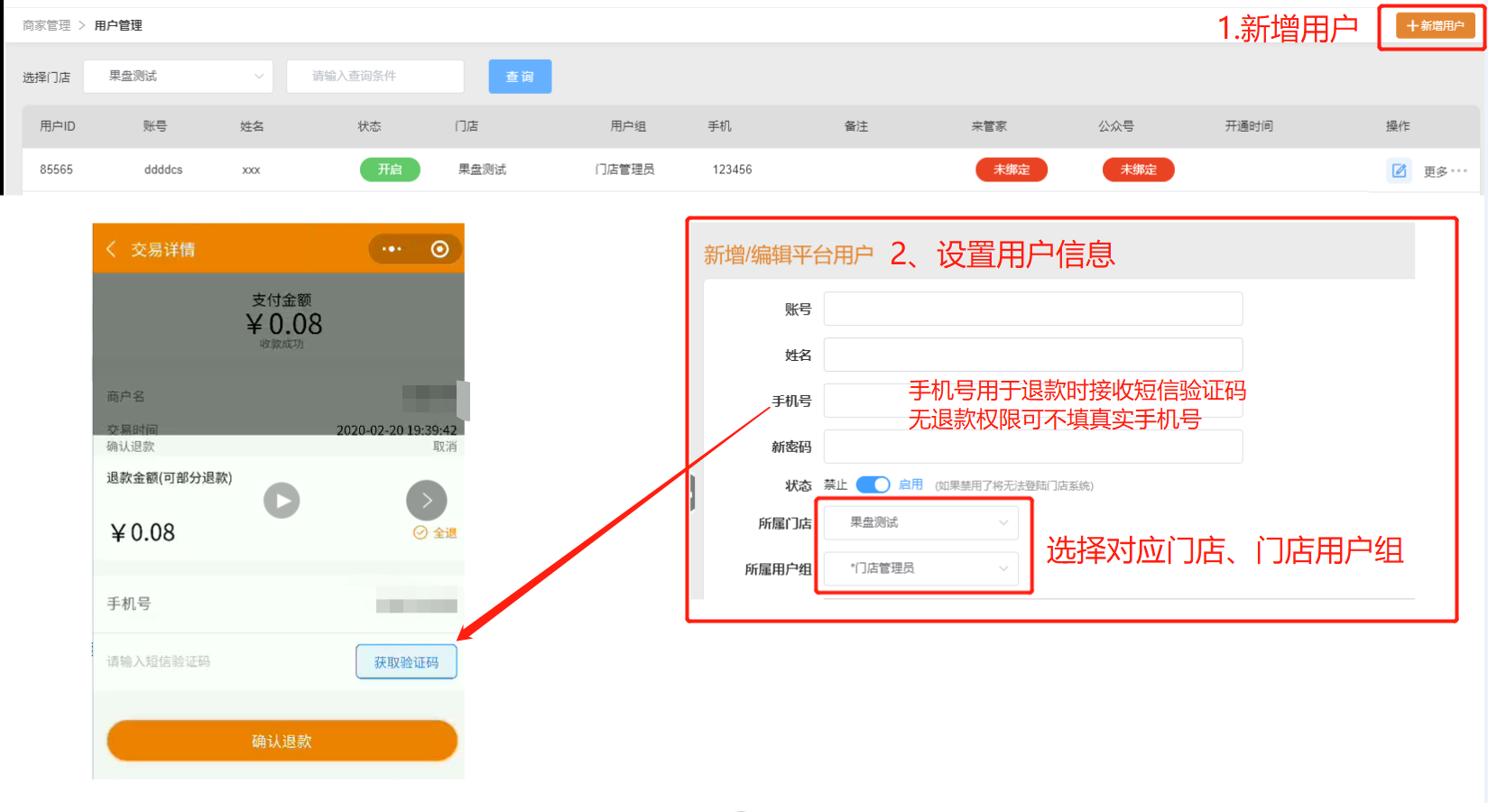The height and width of the screenshot is (812, 1488).
Task: Click the edit pencil icon for user 85565
Action: pyautogui.click(x=1399, y=171)
